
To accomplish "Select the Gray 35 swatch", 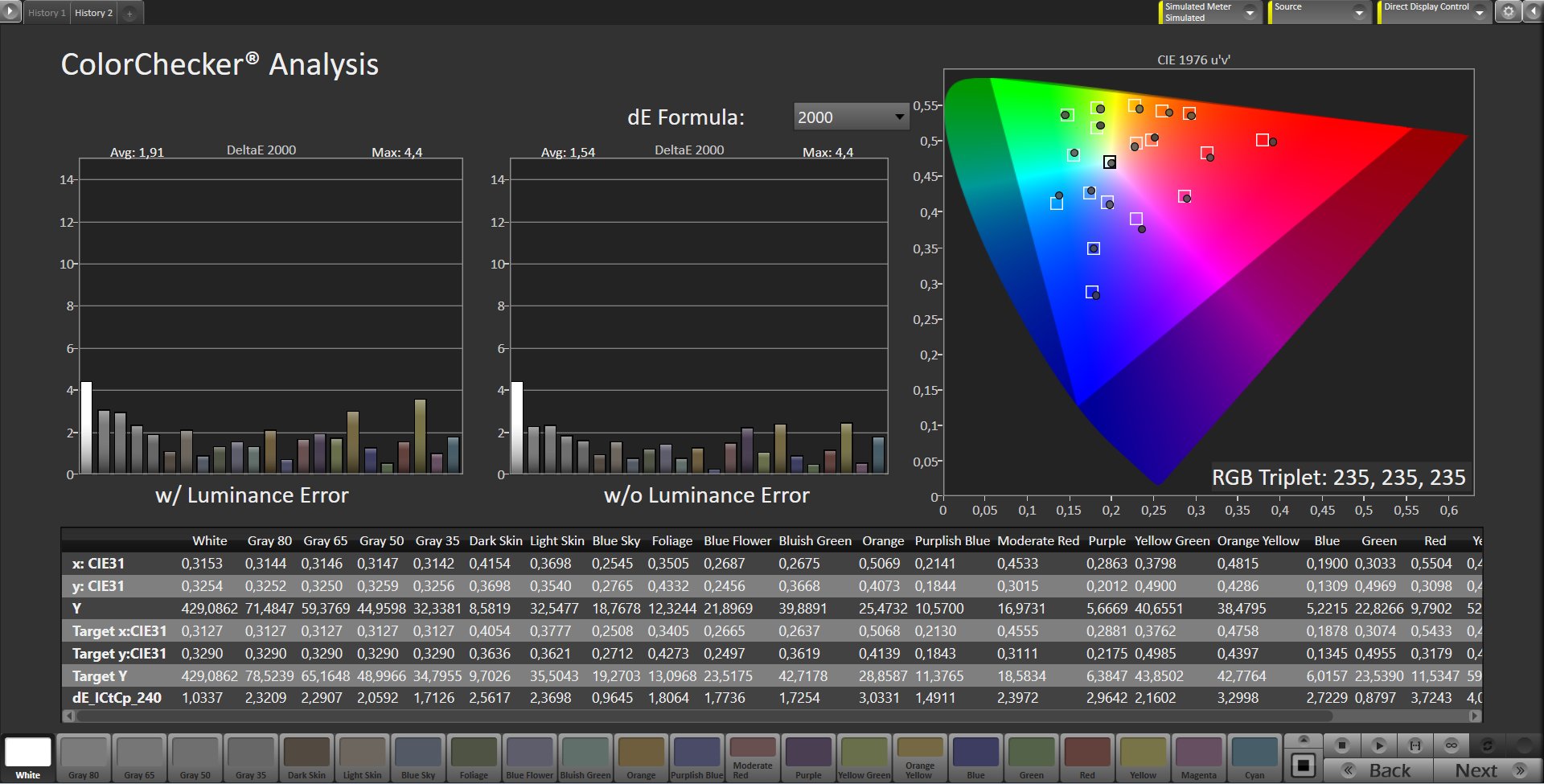I will click(x=251, y=757).
